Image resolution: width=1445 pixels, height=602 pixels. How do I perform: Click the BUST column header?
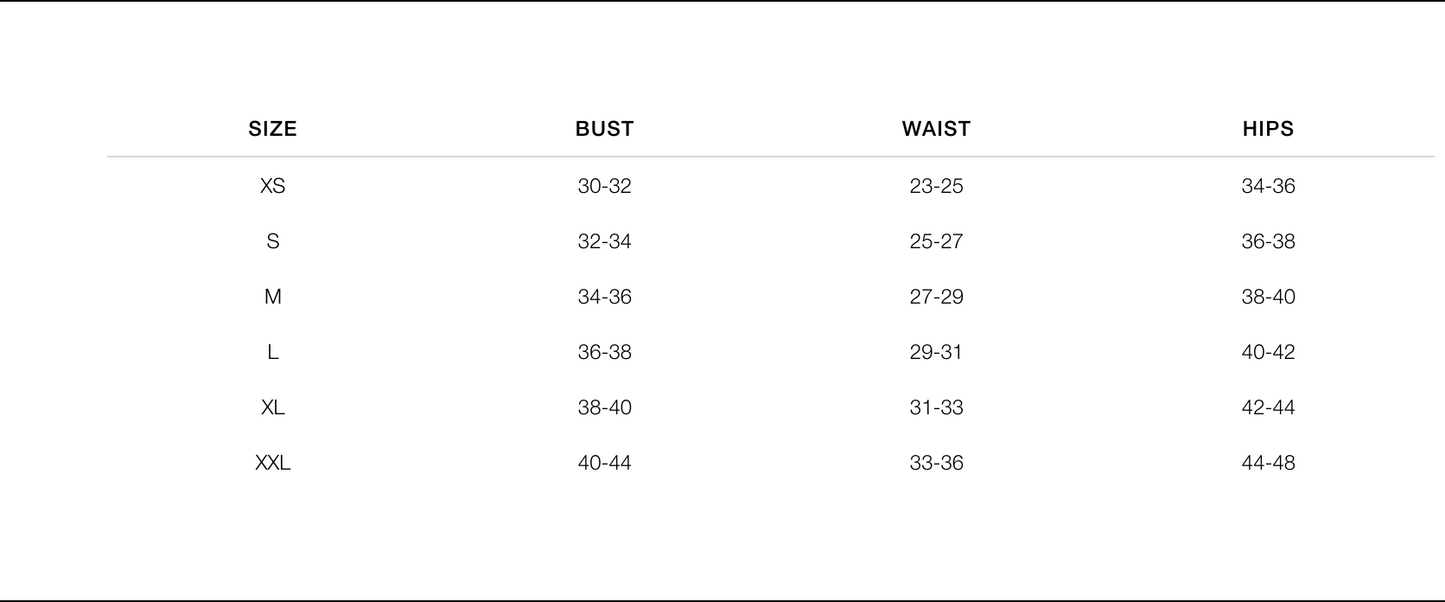coord(604,129)
